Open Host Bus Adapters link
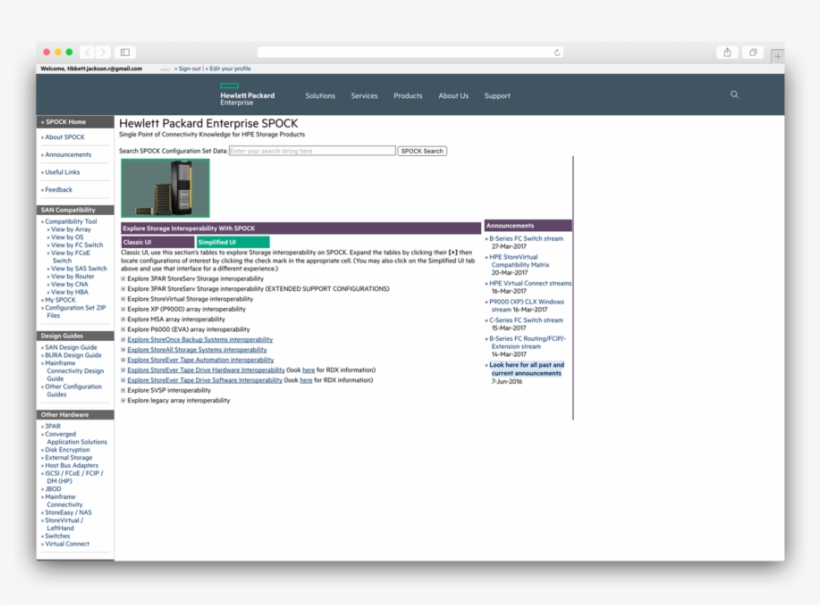Image resolution: width=820 pixels, height=605 pixels. (71, 465)
